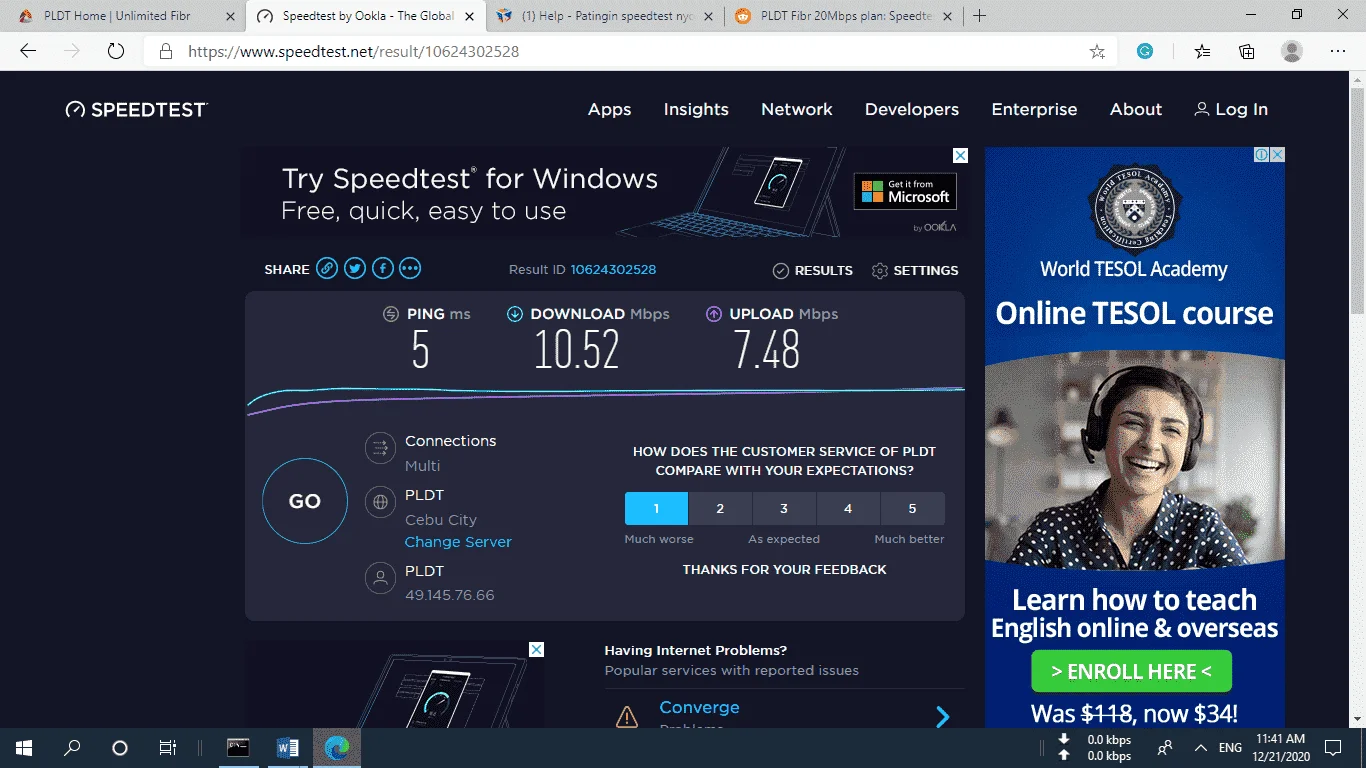Refresh the page with the reload icon
Viewport: 1366px width, 768px height.
pos(116,51)
